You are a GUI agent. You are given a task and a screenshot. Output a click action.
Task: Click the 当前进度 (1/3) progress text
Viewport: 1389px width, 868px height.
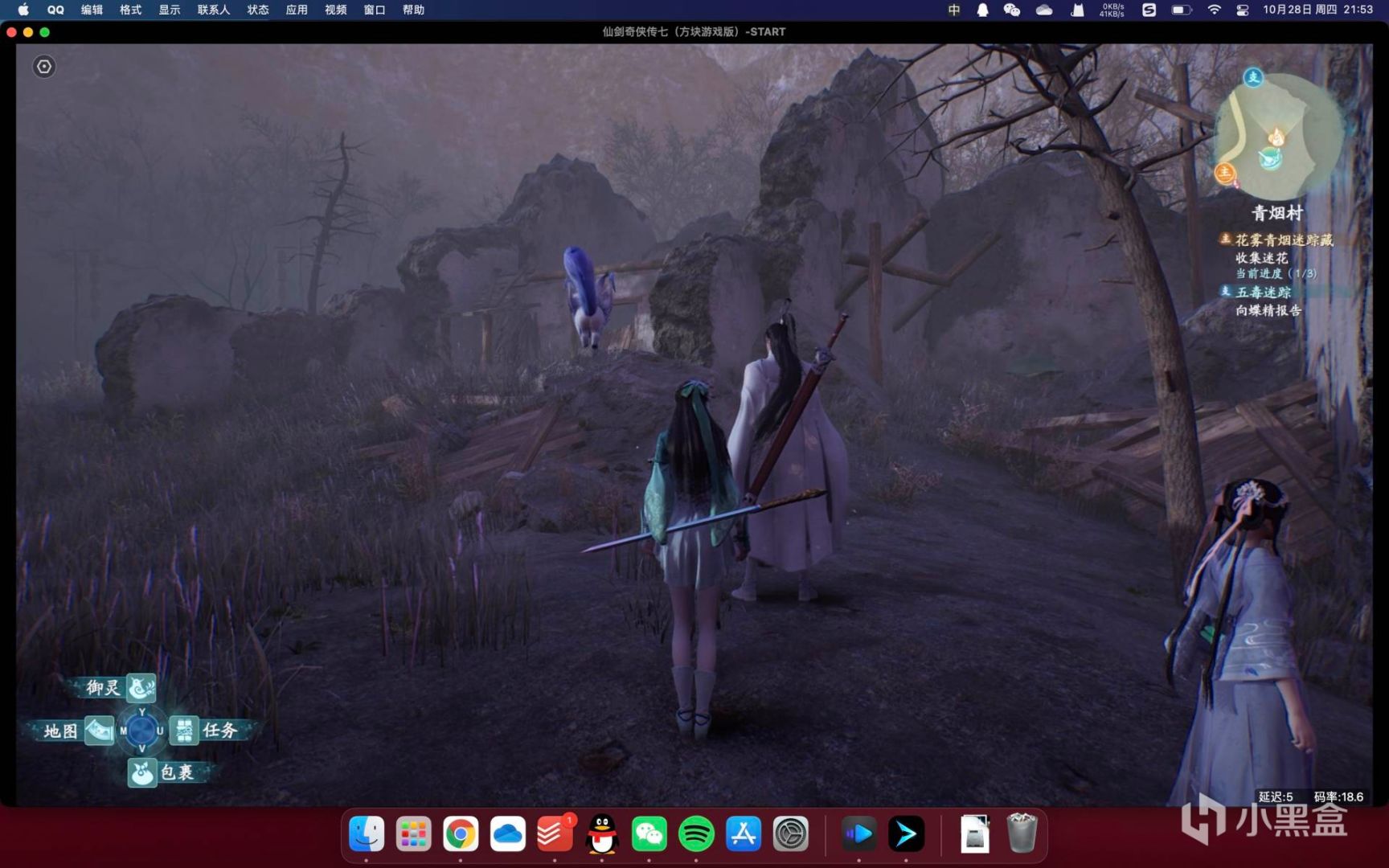pos(1276,274)
